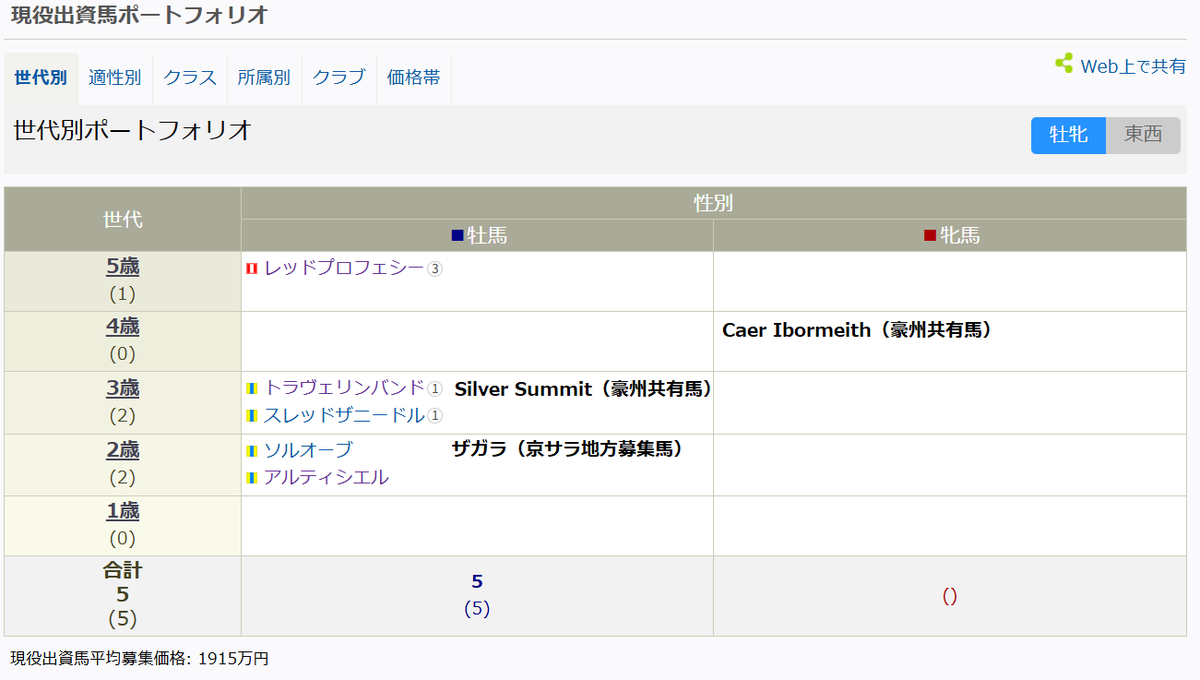Screen dimensions: 1200x680
Task: Click red club icon beside レッドプロフェシー
Action: (253, 268)
